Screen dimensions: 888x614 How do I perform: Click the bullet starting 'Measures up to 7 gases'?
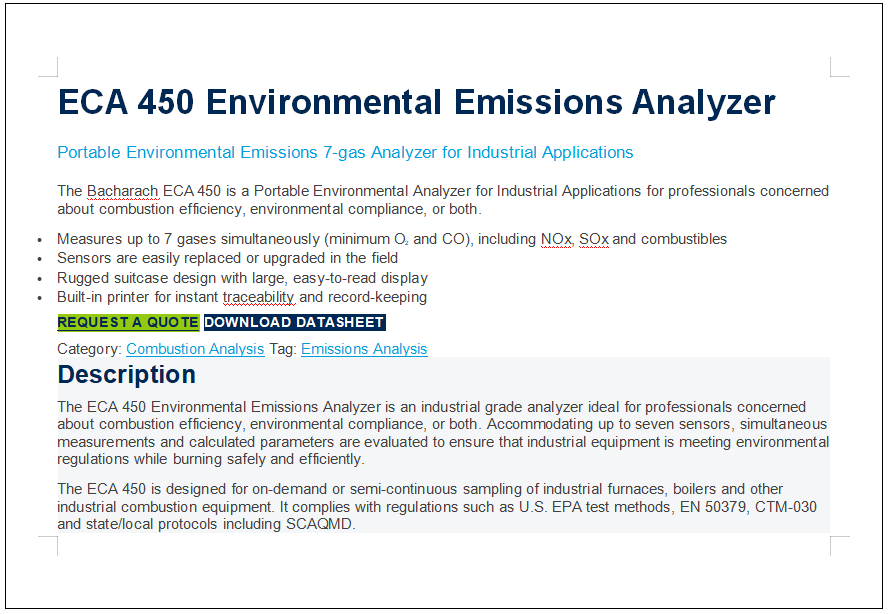pyautogui.click(x=392, y=240)
